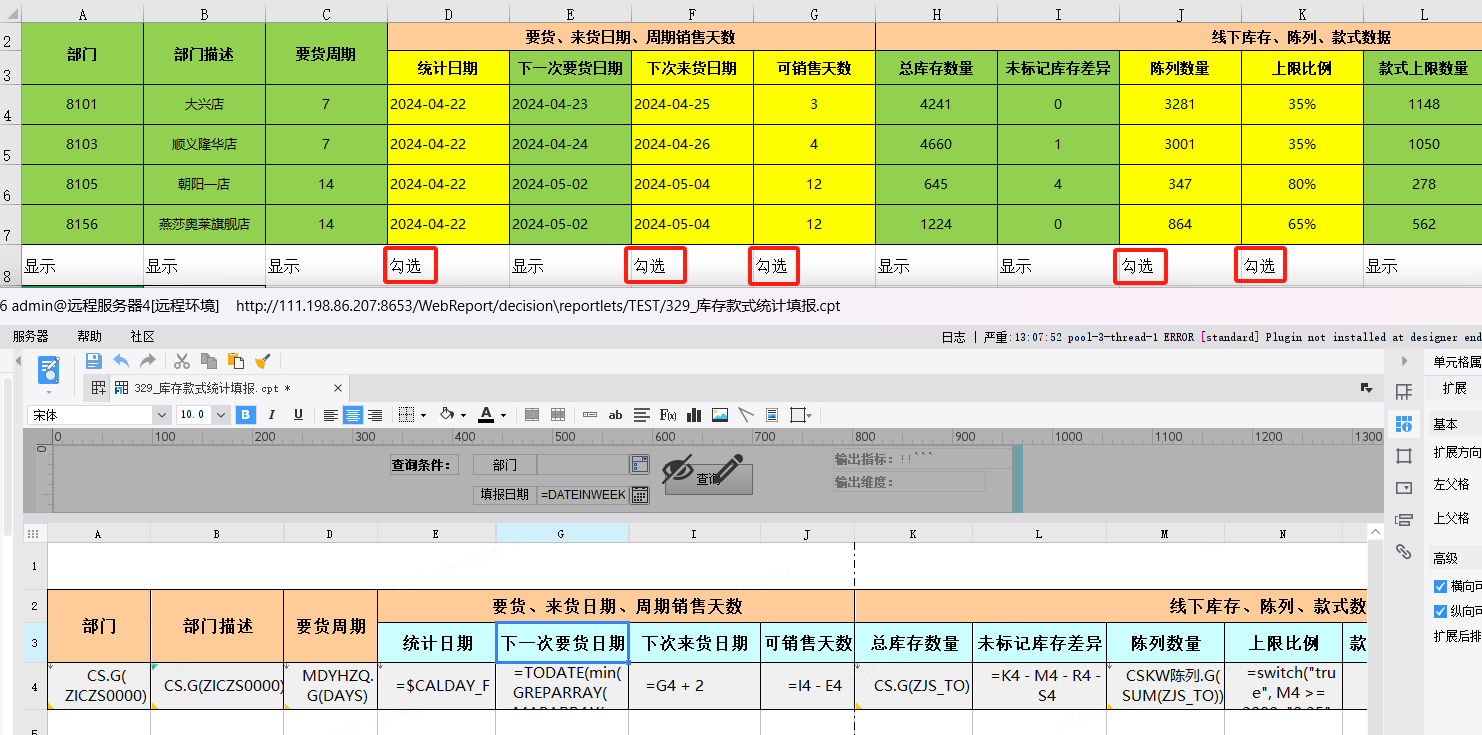
Task: Select the designer cell CS.G(ZJS_TO)
Action: point(913,686)
